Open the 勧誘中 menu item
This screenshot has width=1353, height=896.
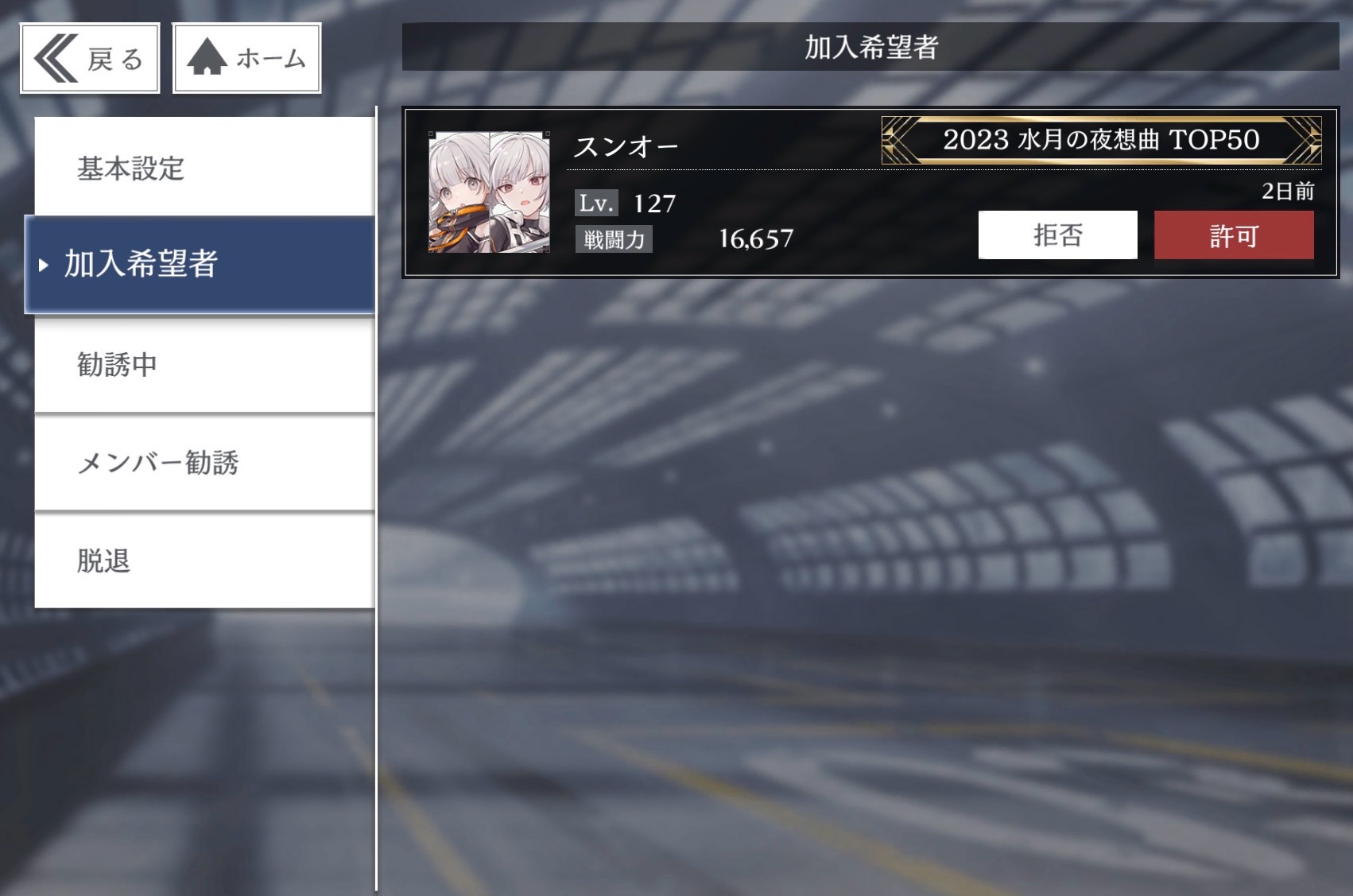click(x=204, y=364)
